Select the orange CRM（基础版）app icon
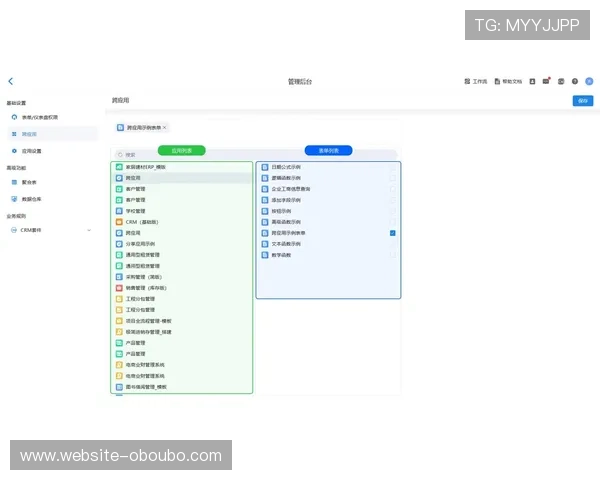 click(119, 221)
